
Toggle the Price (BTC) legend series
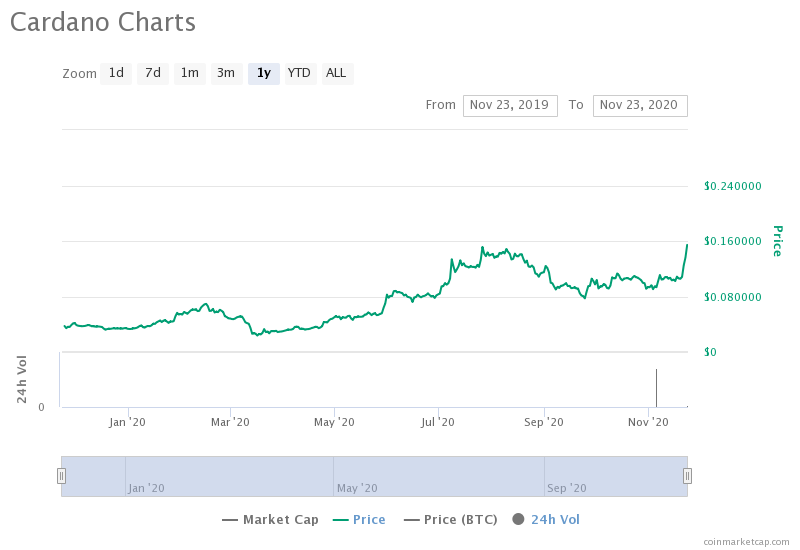tap(452, 520)
